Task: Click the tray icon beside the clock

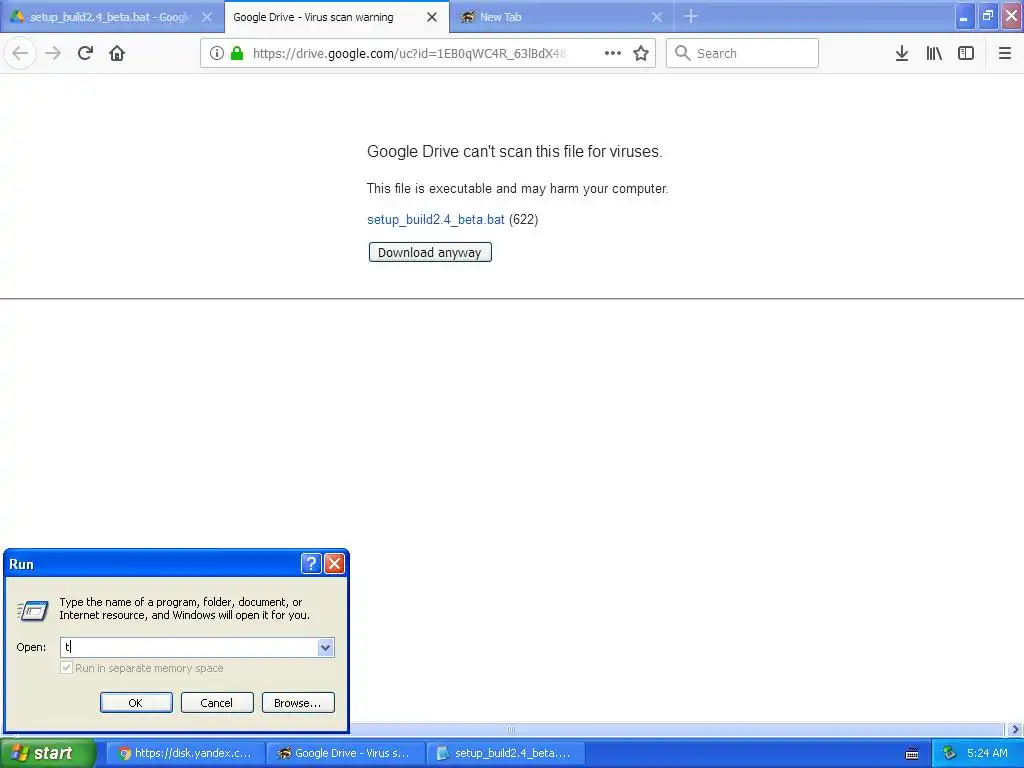Action: click(x=949, y=753)
